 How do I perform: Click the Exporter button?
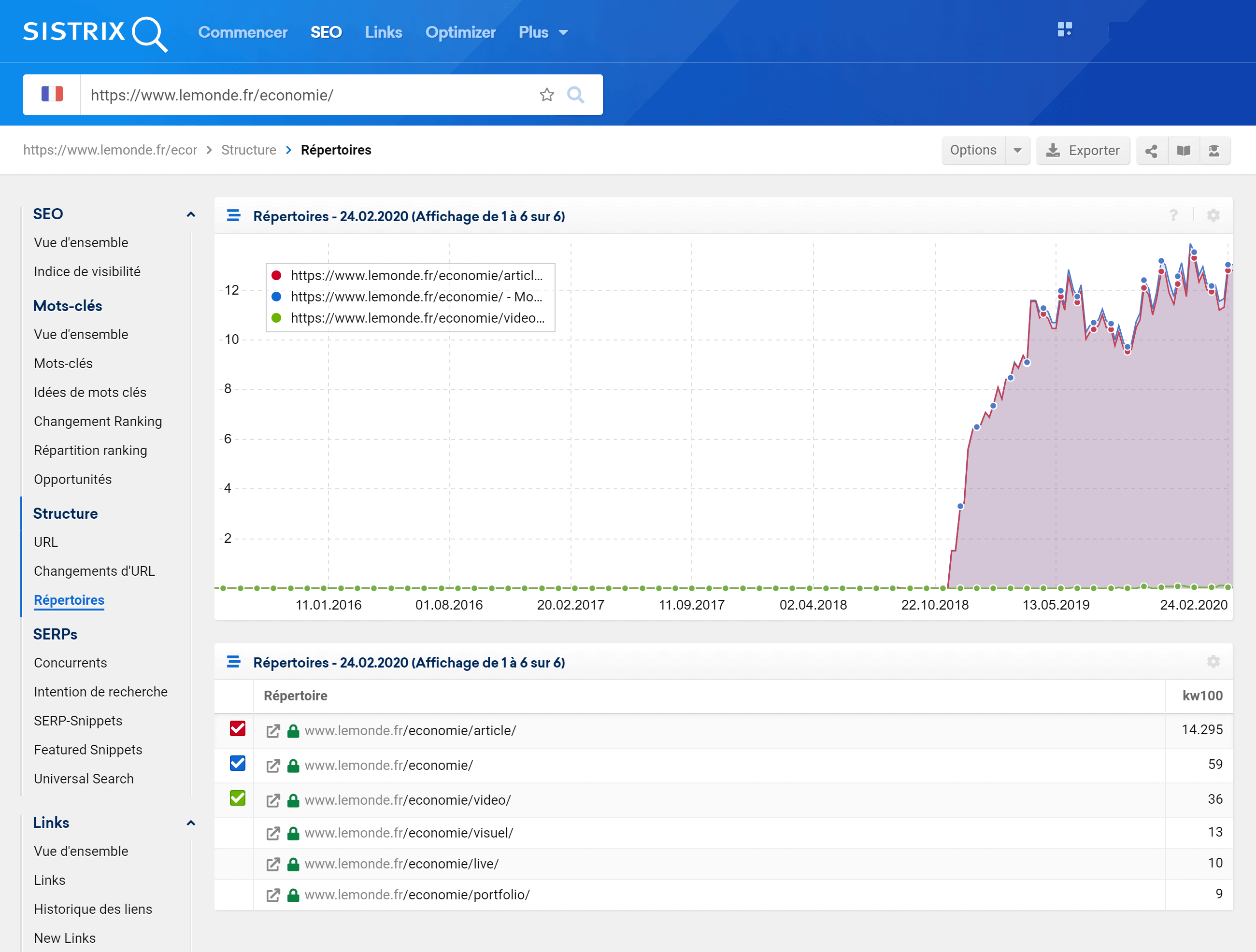click(x=1083, y=150)
